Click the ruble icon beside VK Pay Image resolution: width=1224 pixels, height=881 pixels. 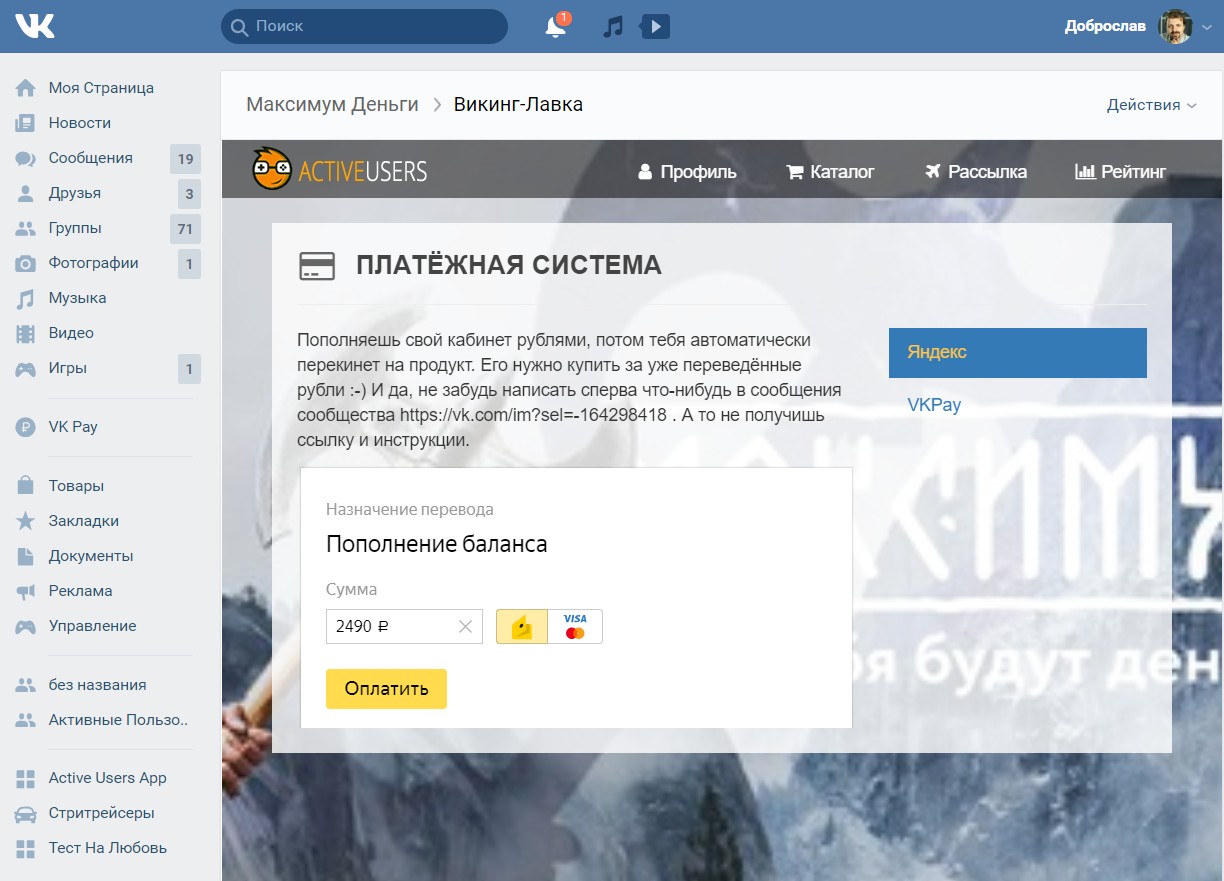point(26,427)
